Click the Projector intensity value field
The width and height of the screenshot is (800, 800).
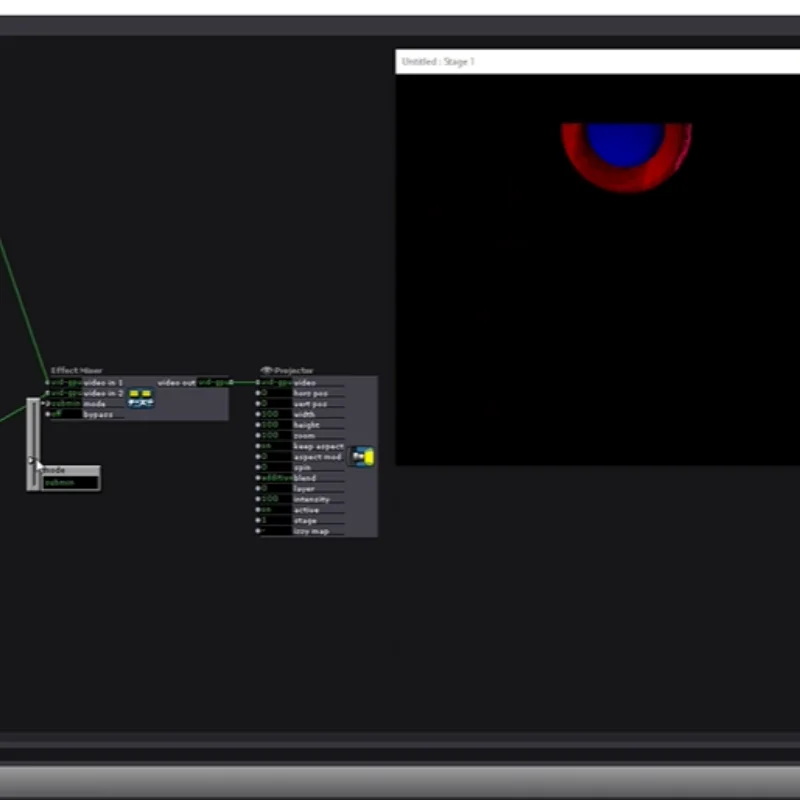(x=276, y=499)
